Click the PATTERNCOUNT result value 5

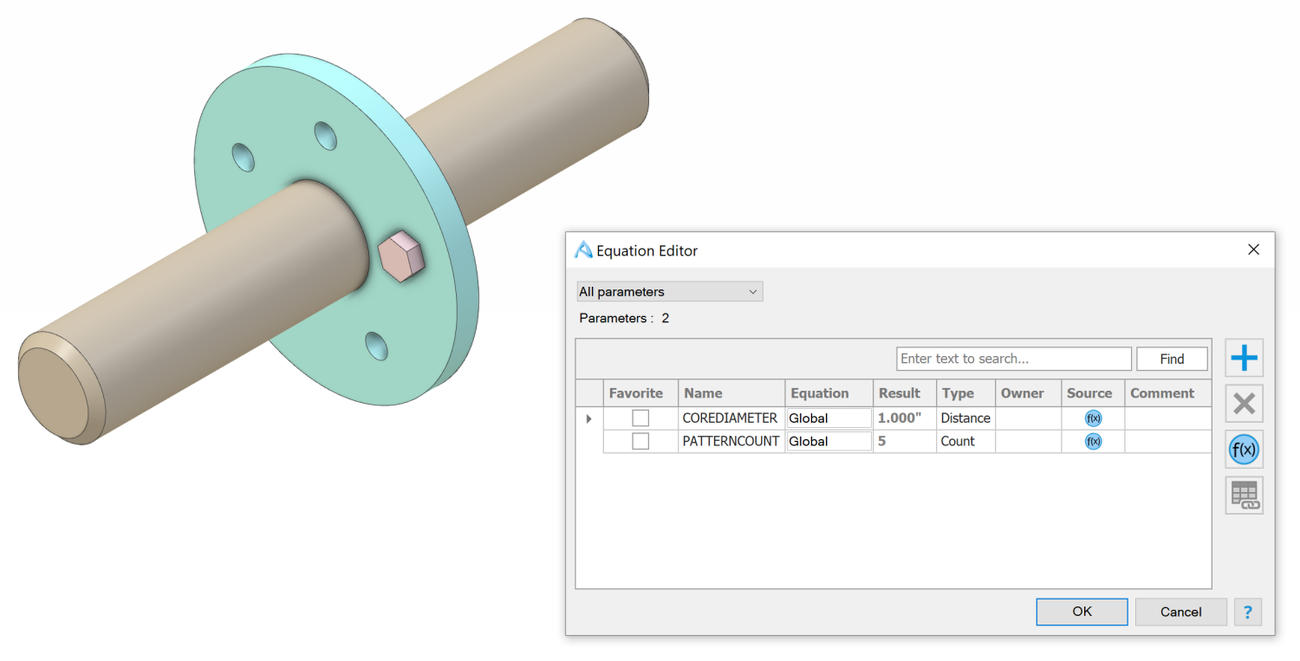(882, 441)
